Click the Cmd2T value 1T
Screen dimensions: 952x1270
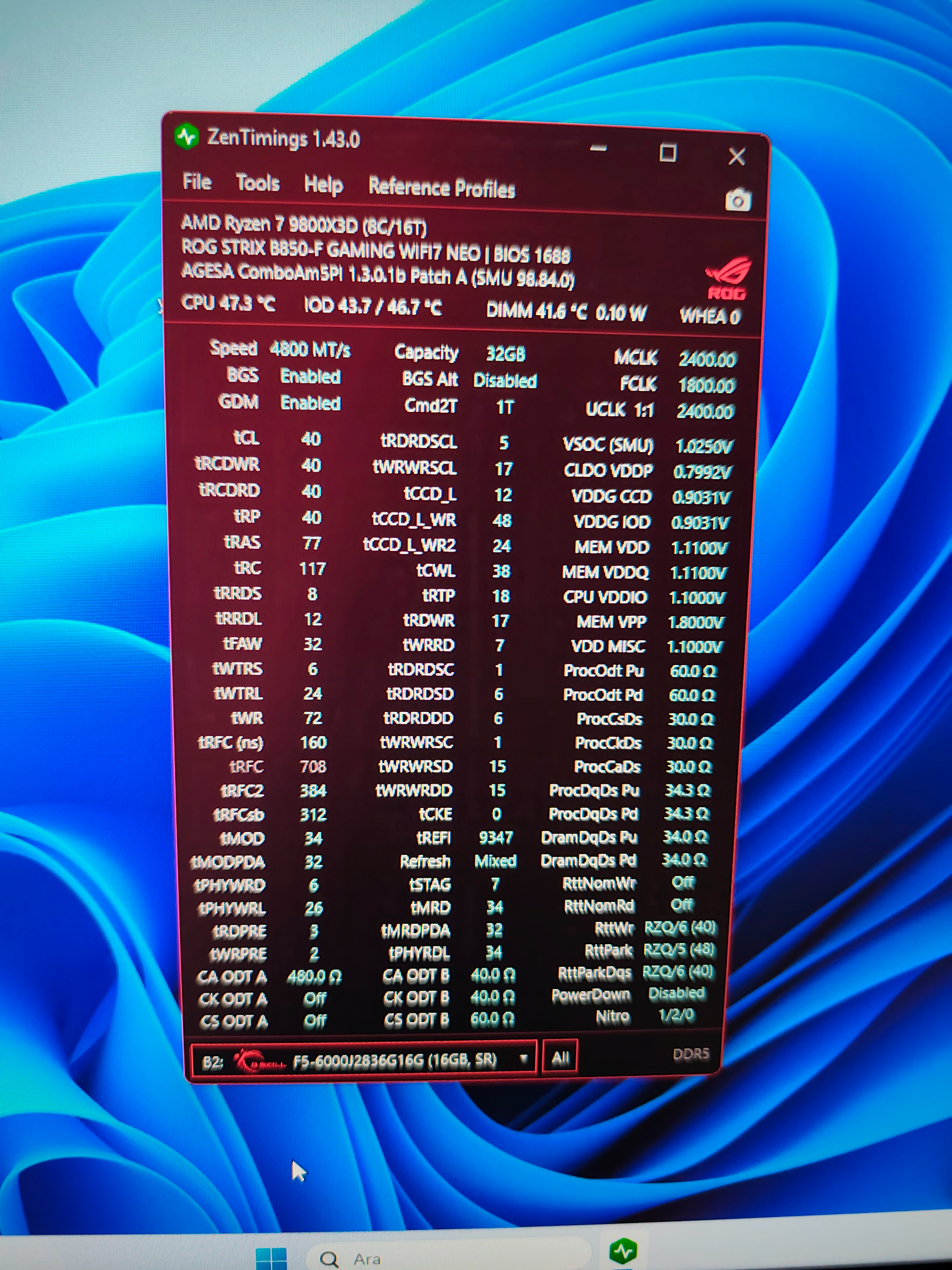[505, 407]
